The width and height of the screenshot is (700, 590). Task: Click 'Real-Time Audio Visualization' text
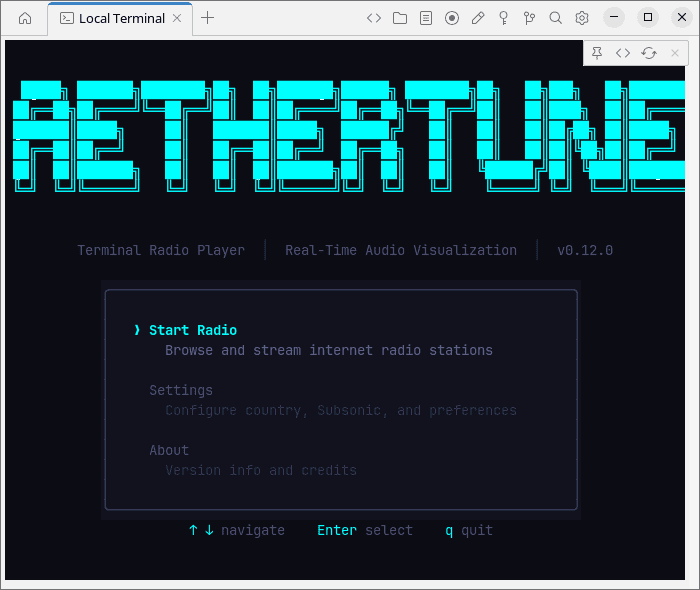pyautogui.click(x=401, y=250)
